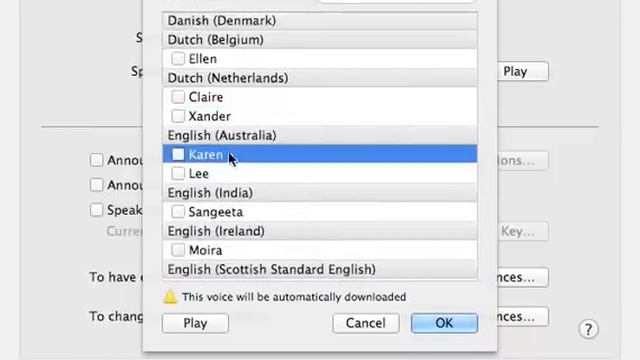Select the Danish (Denmark) group header
Image resolution: width=640 pixels, height=360 pixels.
[320, 20]
